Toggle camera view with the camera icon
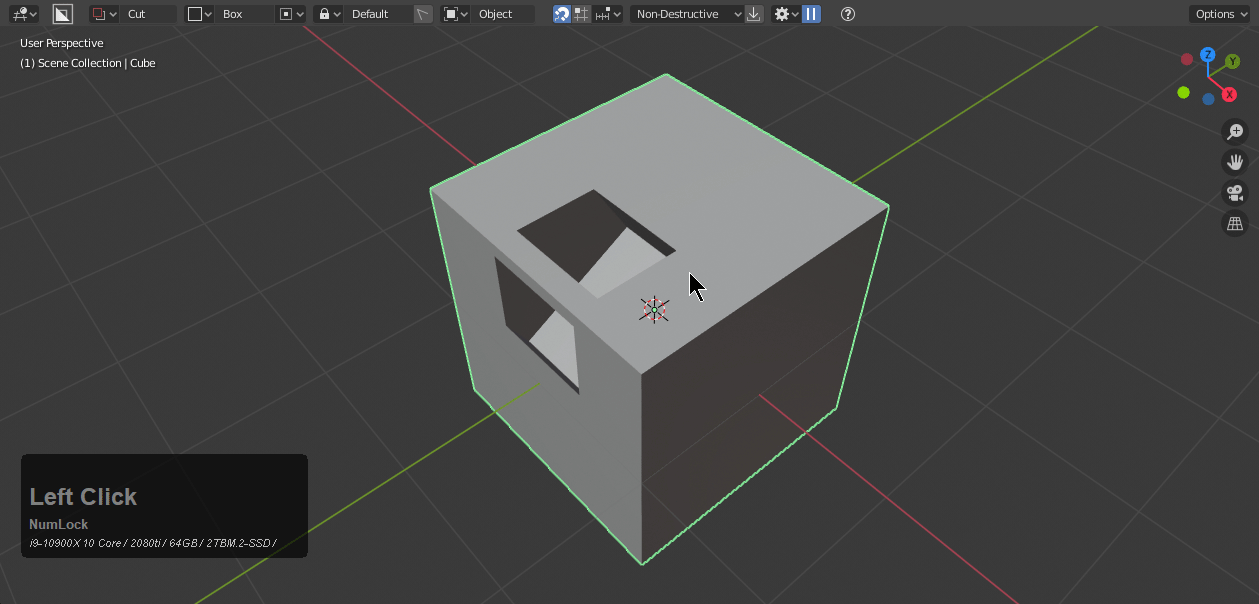Image resolution: width=1259 pixels, height=604 pixels. 1235,193
